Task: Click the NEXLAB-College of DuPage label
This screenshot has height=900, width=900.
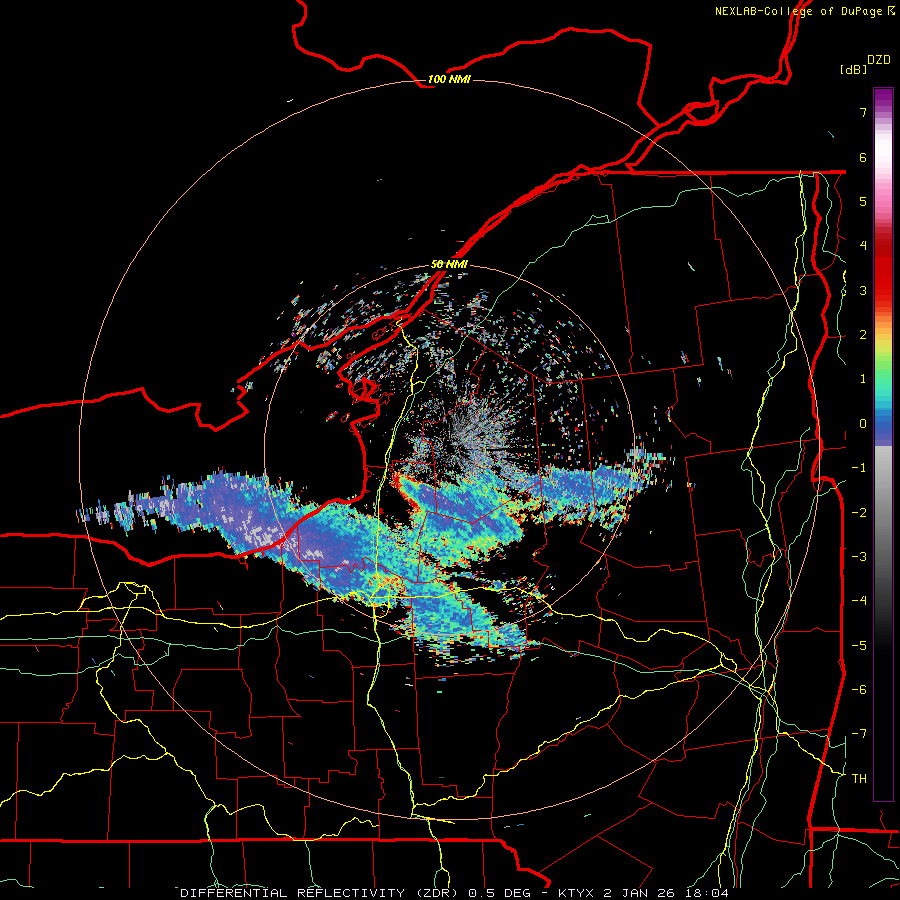Action: pyautogui.click(x=799, y=11)
